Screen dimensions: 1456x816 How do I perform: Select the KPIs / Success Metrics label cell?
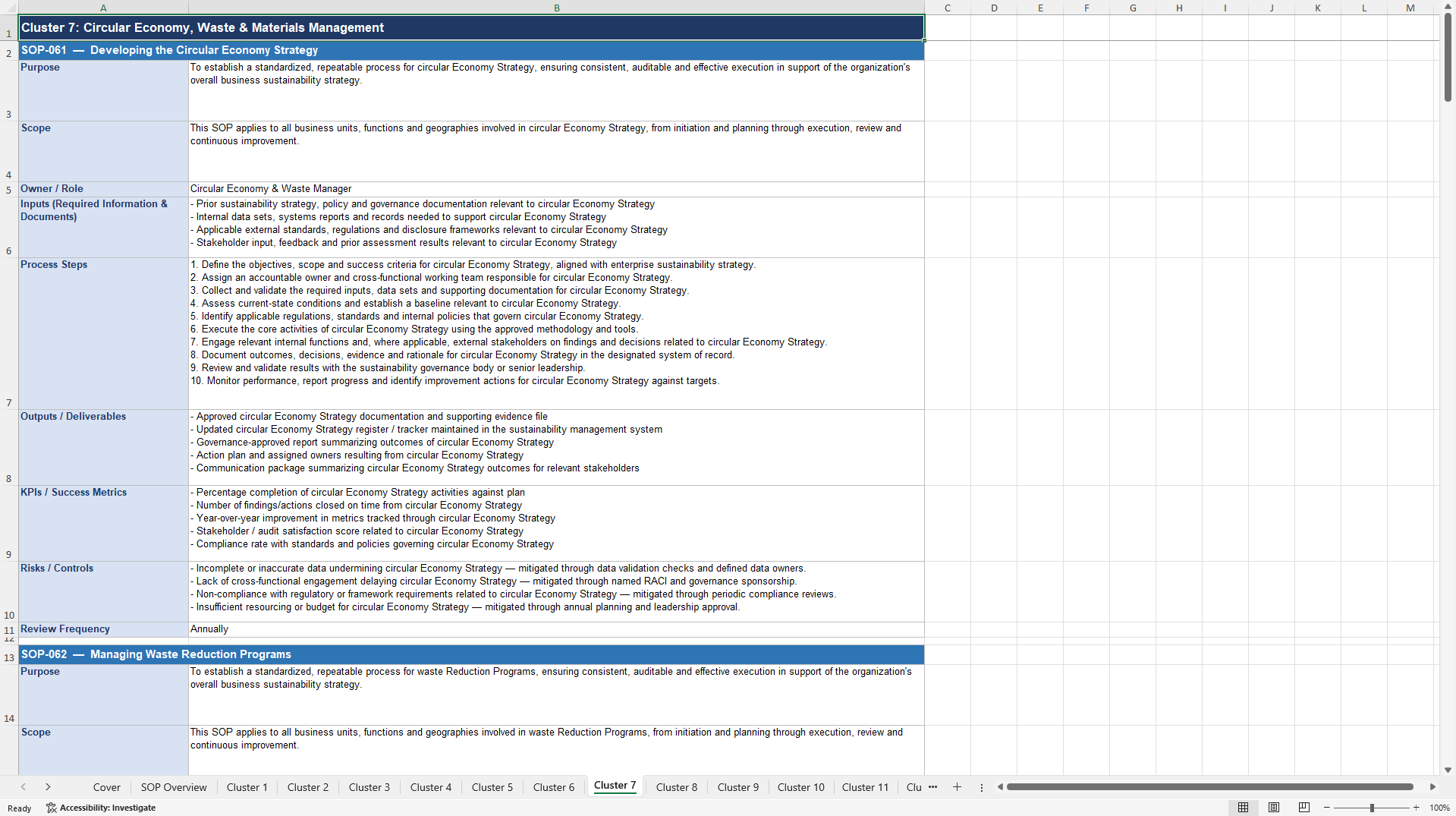103,524
